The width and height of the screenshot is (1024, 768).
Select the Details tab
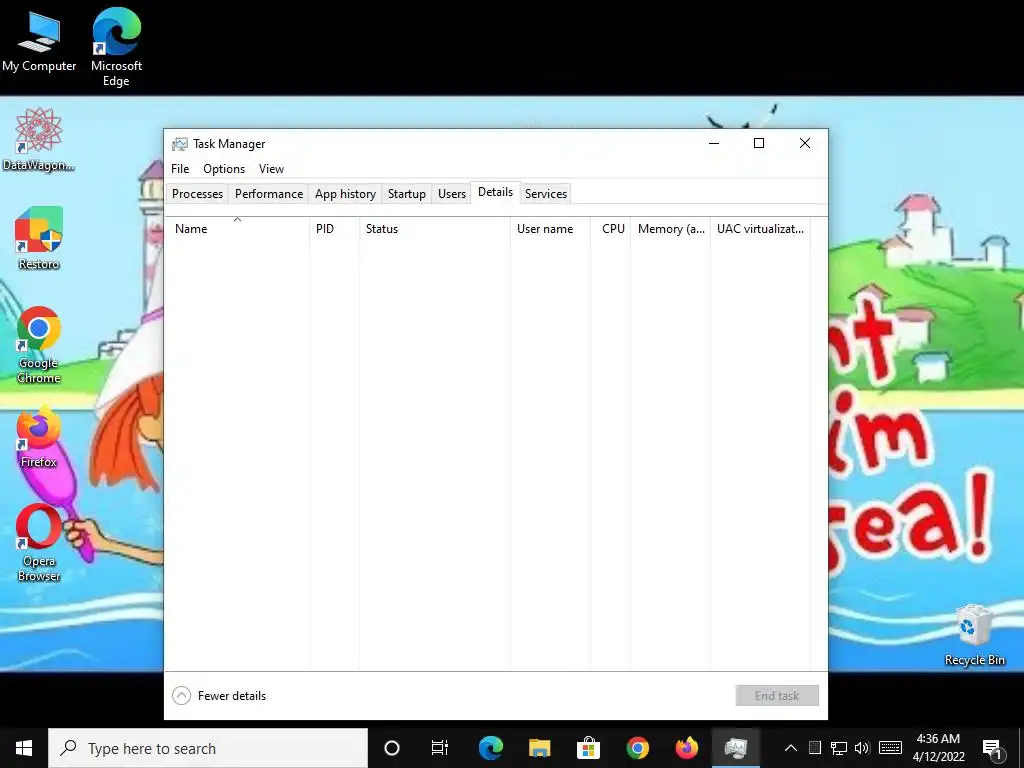(496, 192)
